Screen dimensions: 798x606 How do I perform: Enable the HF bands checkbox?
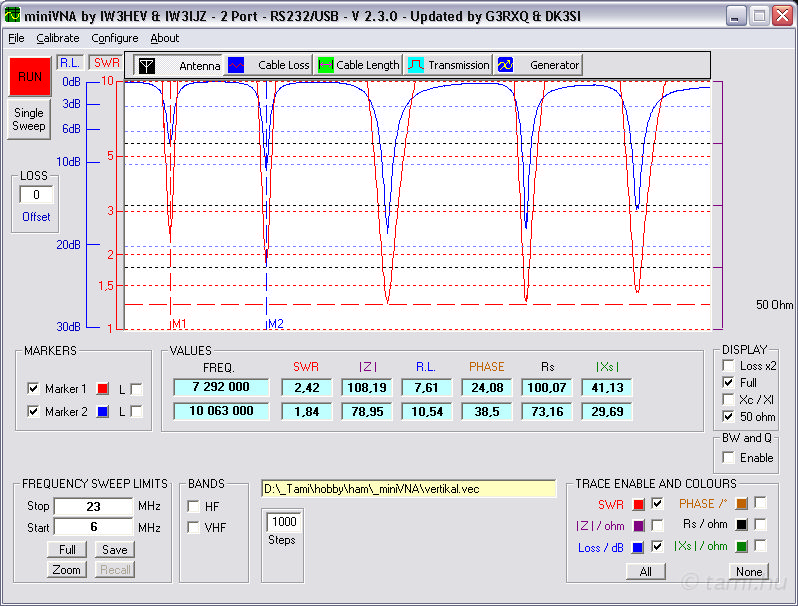[x=192, y=506]
